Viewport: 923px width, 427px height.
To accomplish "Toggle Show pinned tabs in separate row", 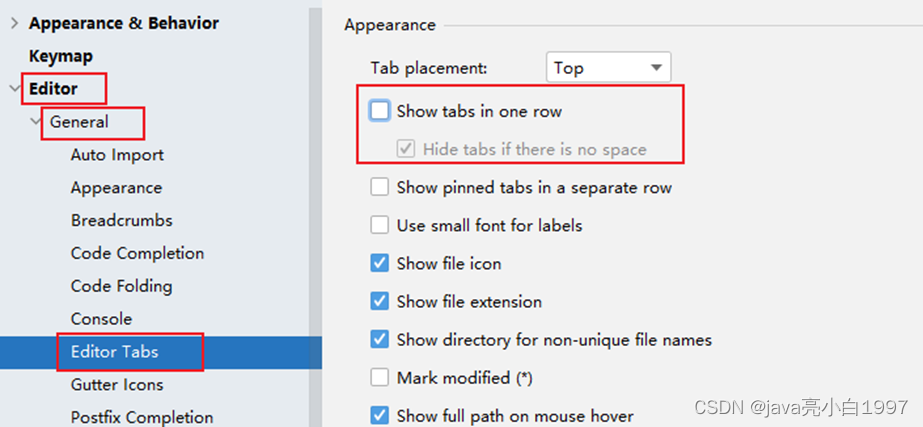I will coord(380,187).
